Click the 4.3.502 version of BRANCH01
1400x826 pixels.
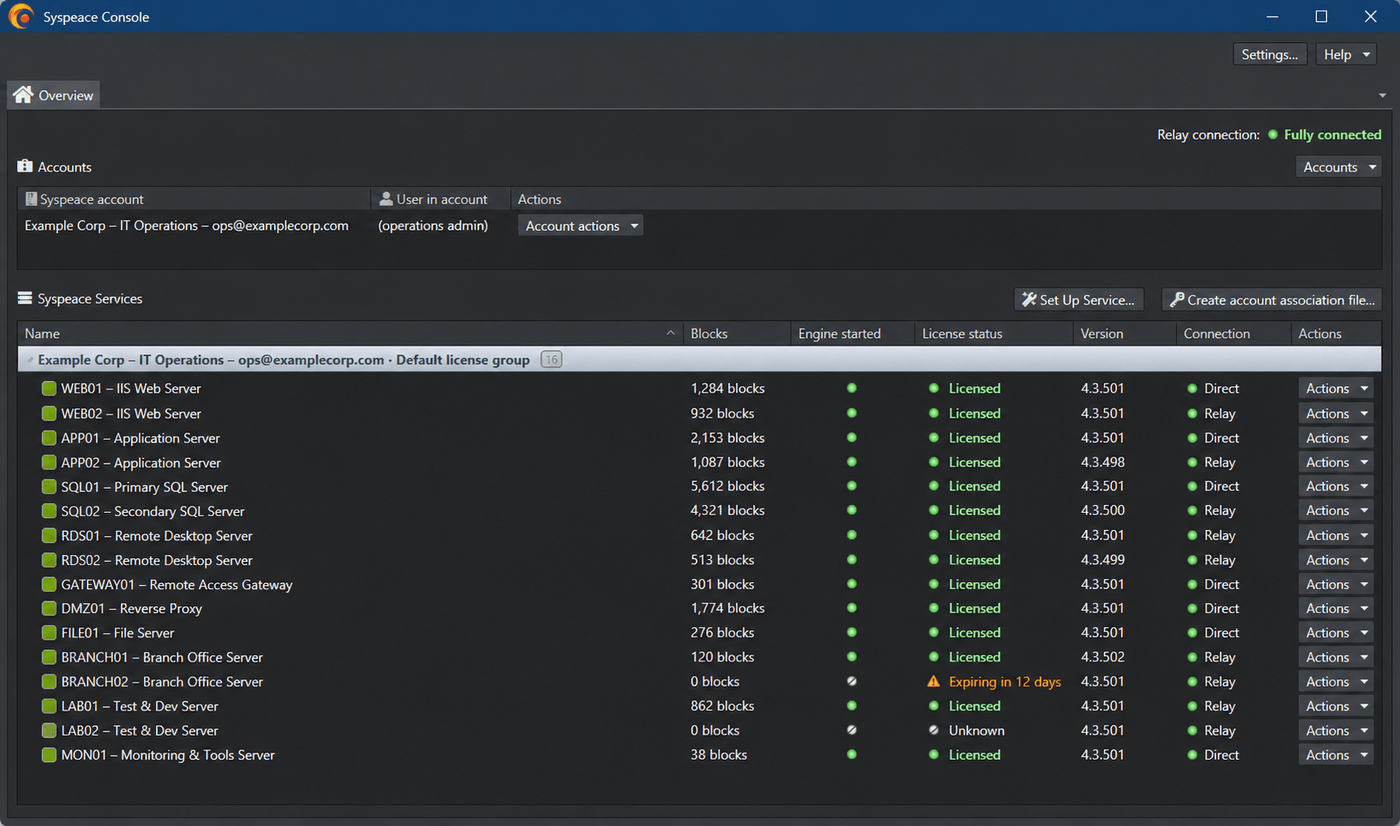1103,657
